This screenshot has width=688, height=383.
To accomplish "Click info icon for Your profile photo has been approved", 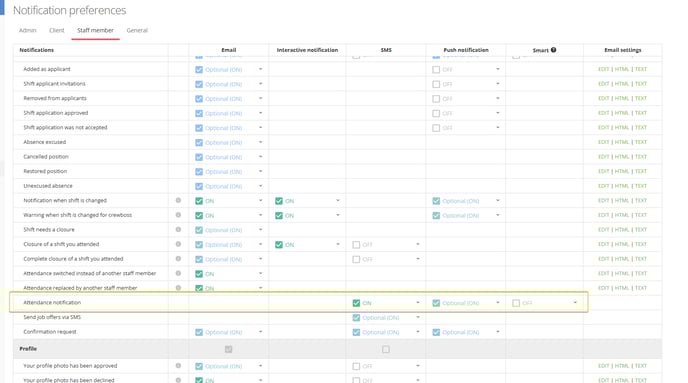I will click(178, 365).
